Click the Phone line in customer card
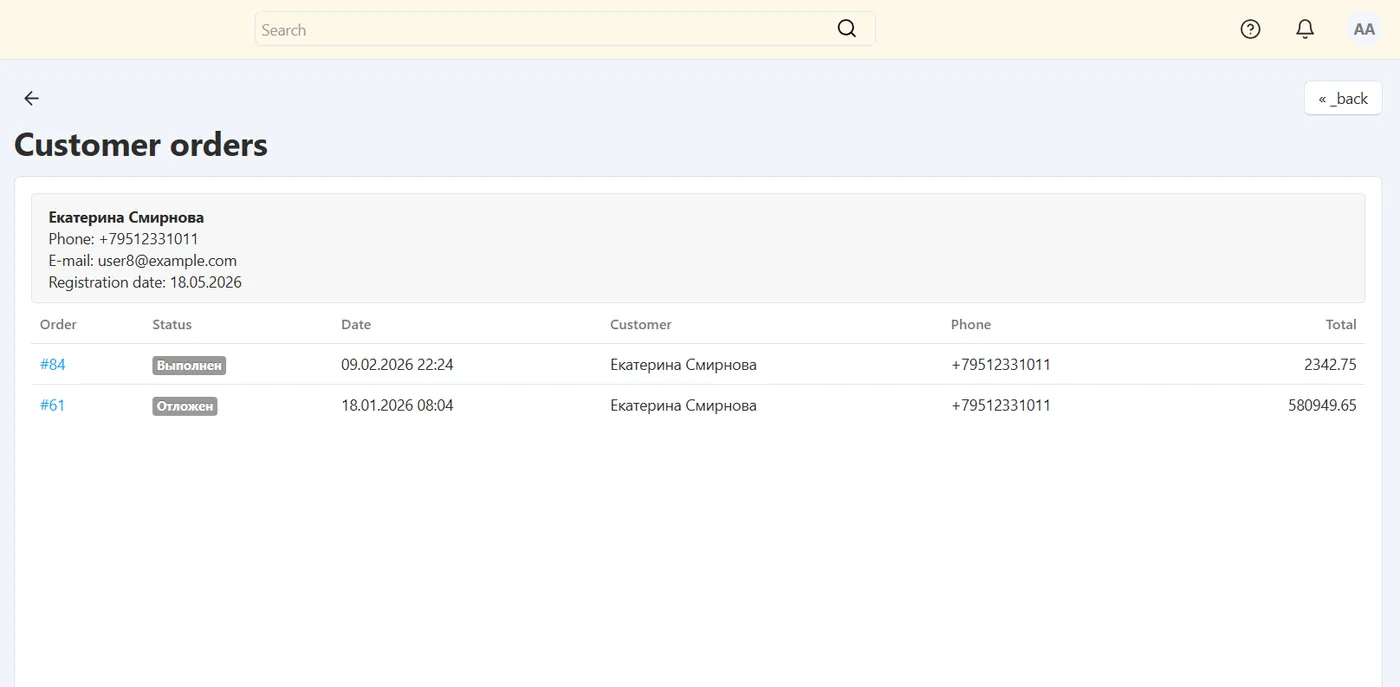Image resolution: width=1400 pixels, height=687 pixels. coord(123,239)
